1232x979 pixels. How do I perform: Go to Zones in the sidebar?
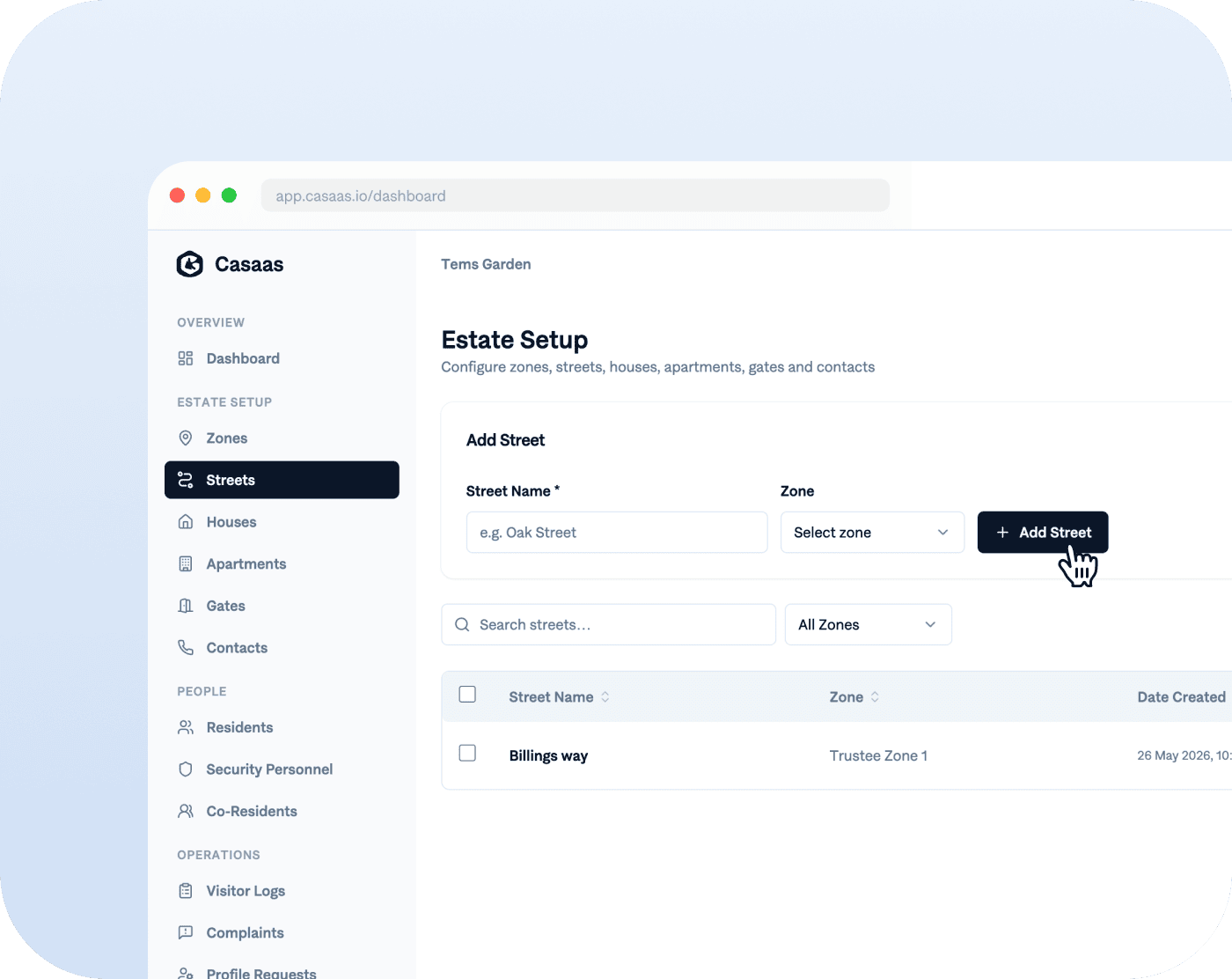click(x=282, y=438)
